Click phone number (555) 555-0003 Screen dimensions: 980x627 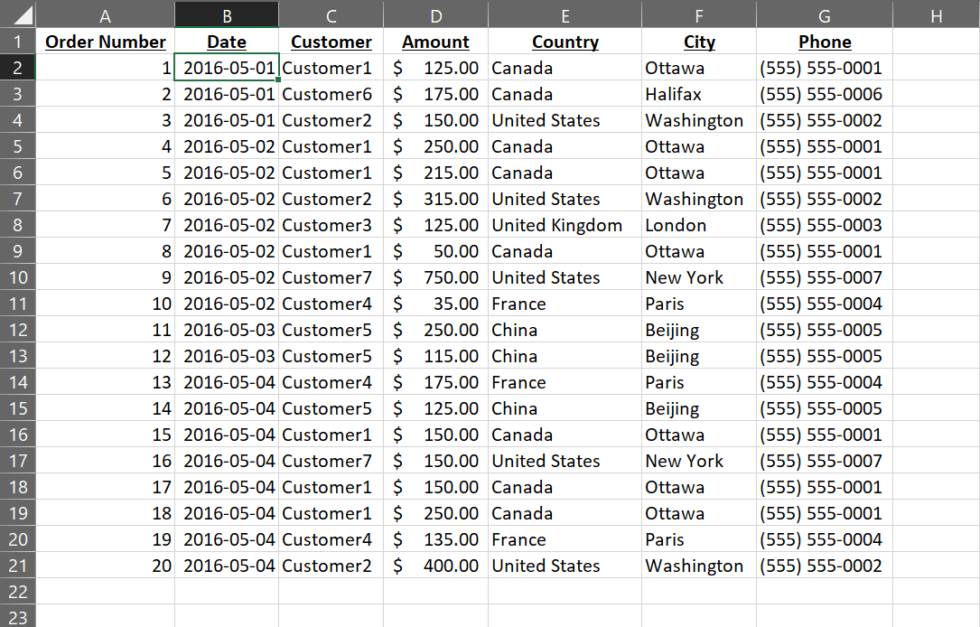click(824, 225)
